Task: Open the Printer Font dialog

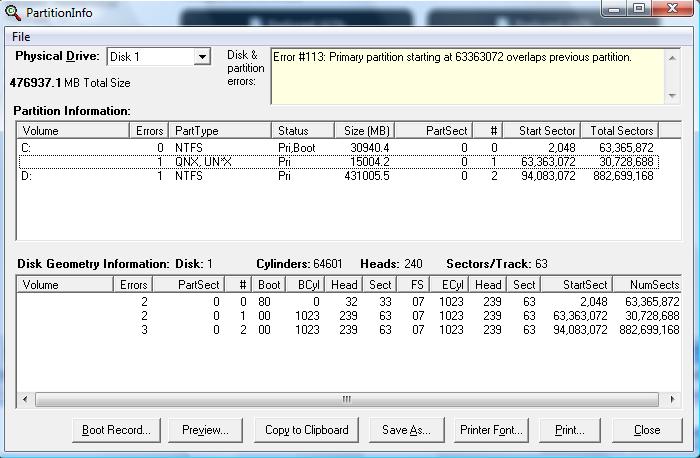Action: (491, 430)
